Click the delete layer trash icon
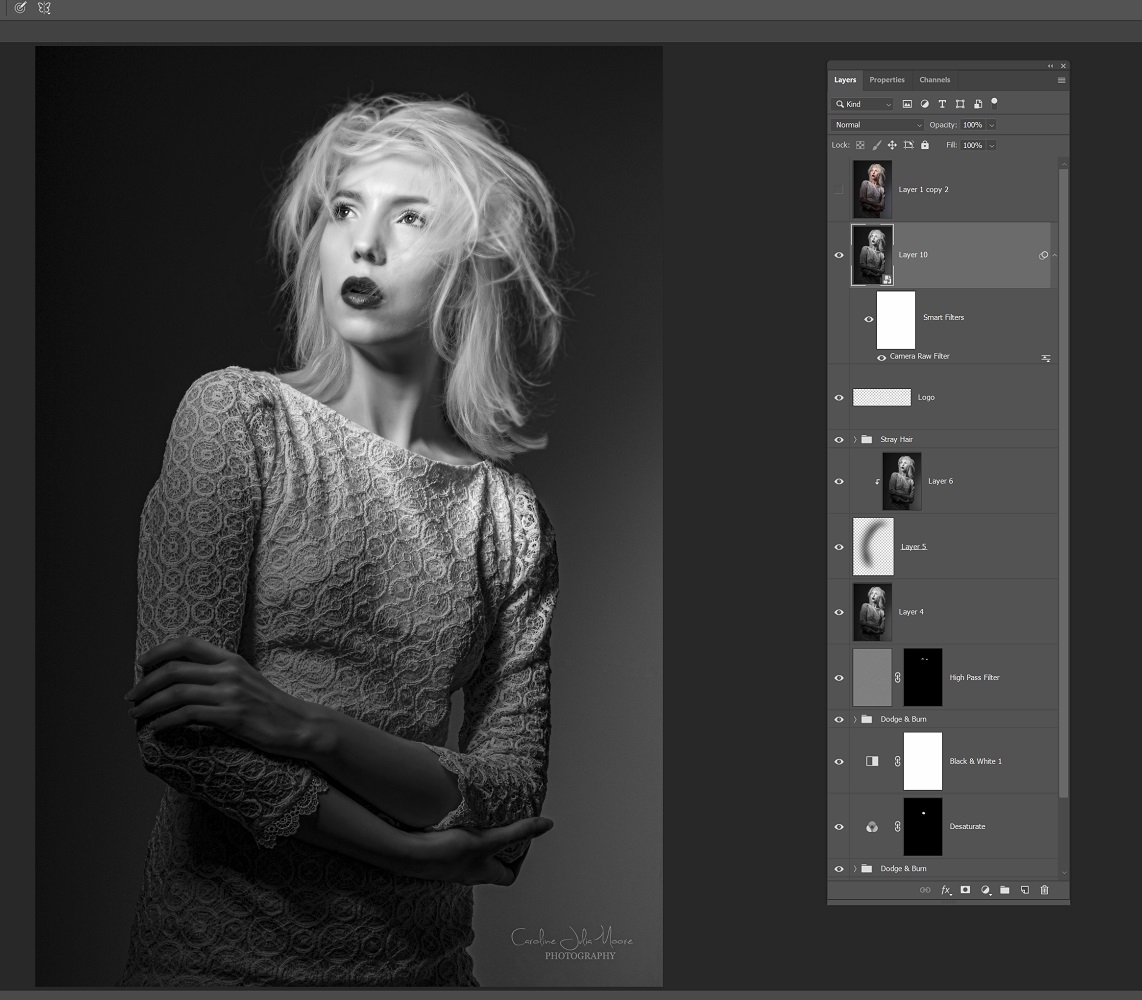Image resolution: width=1142 pixels, height=1000 pixels. coord(1044,890)
